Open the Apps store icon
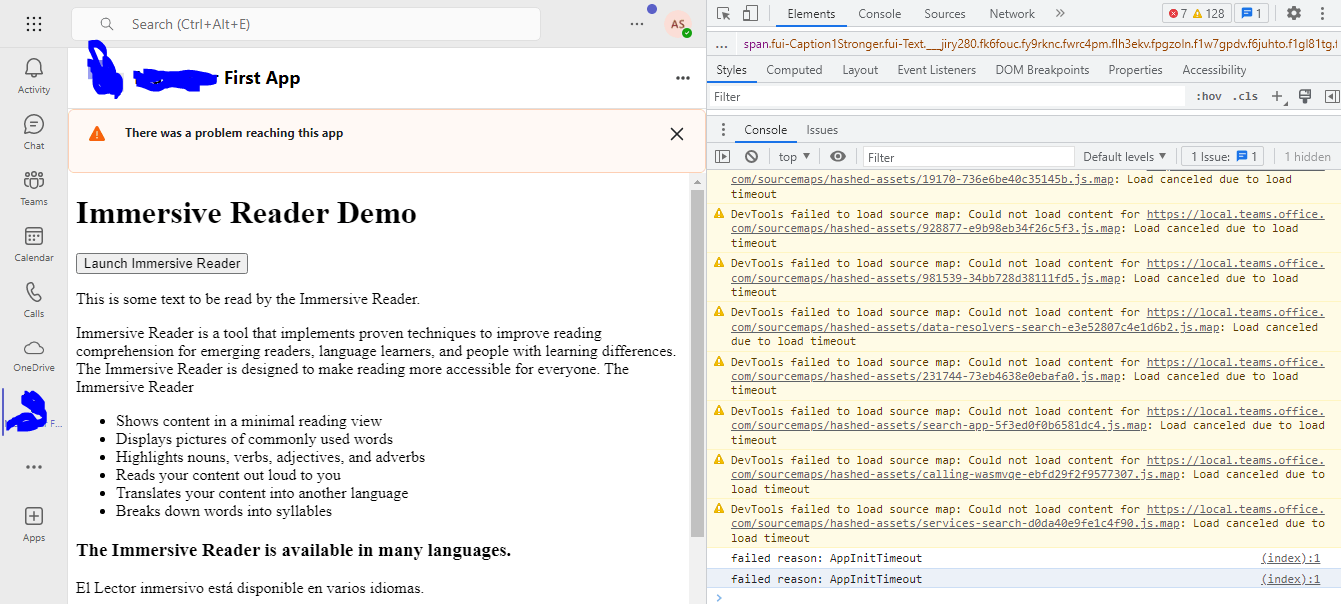This screenshot has width=1341, height=604. [34, 524]
